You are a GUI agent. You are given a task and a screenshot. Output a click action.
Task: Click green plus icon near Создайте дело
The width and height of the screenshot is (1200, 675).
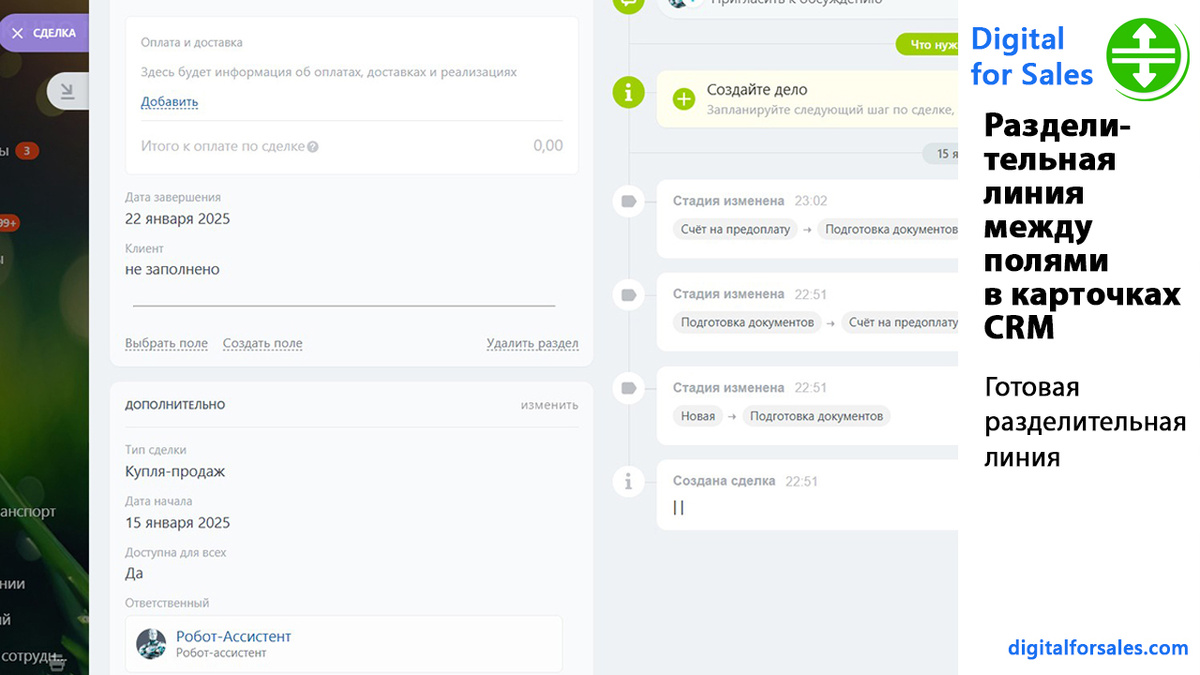684,99
